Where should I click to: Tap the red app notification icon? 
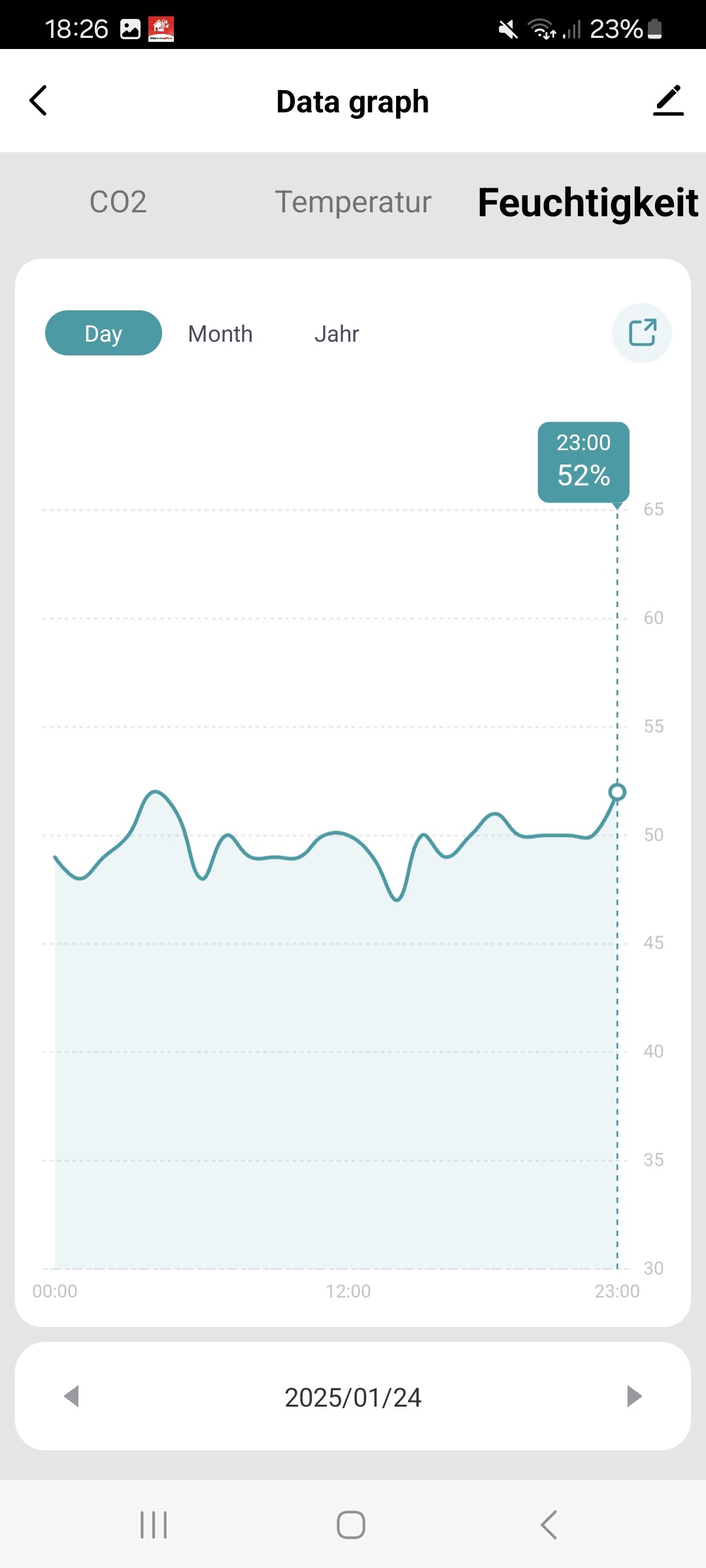[161, 29]
